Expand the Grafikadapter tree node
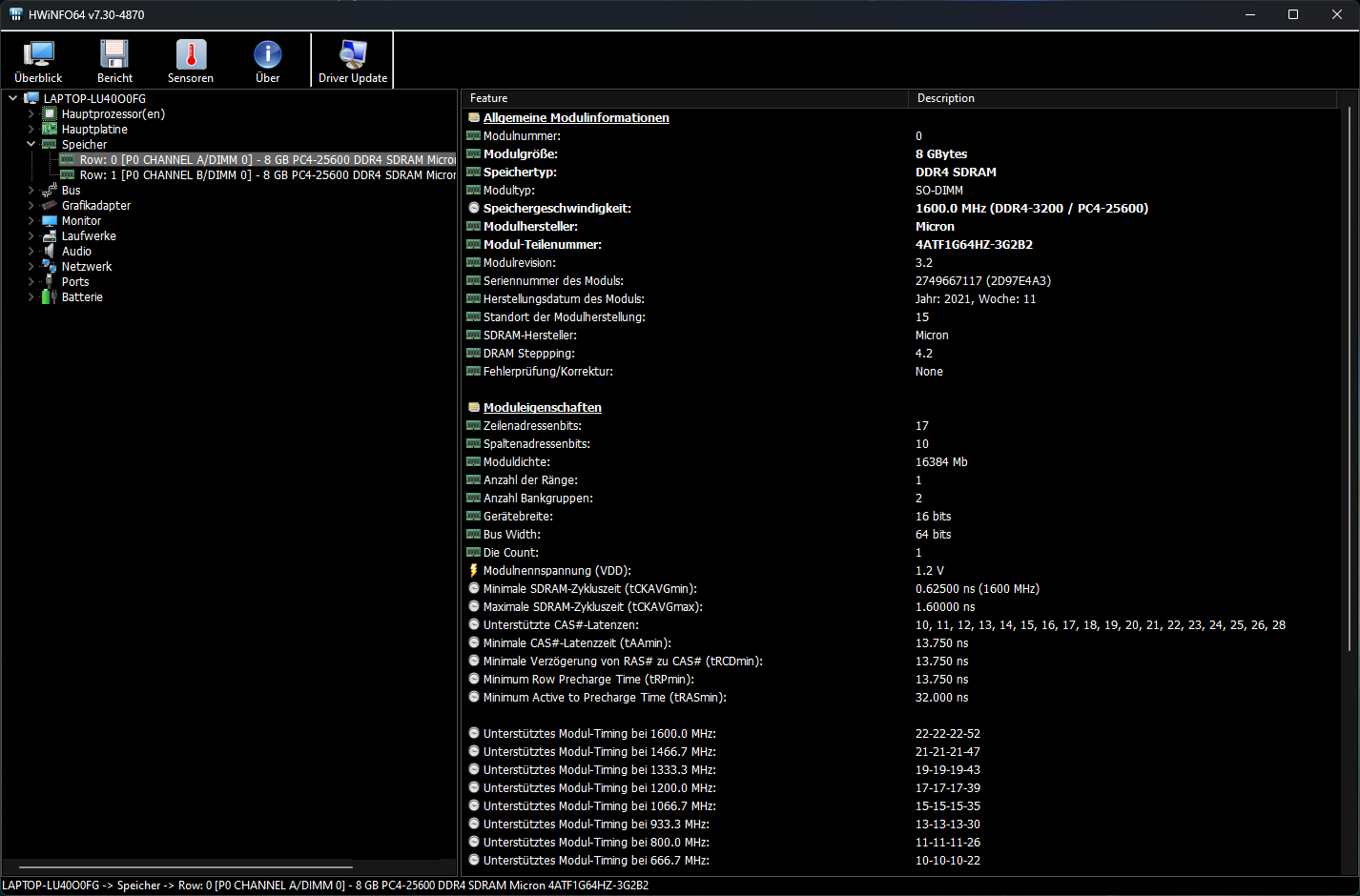 pyautogui.click(x=31, y=205)
